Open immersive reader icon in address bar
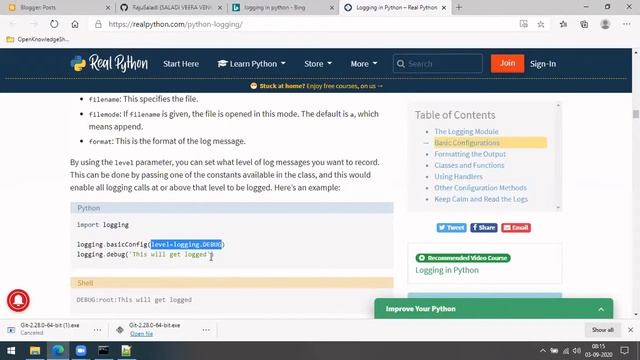Screen dimensions: 640x360 (524, 24)
